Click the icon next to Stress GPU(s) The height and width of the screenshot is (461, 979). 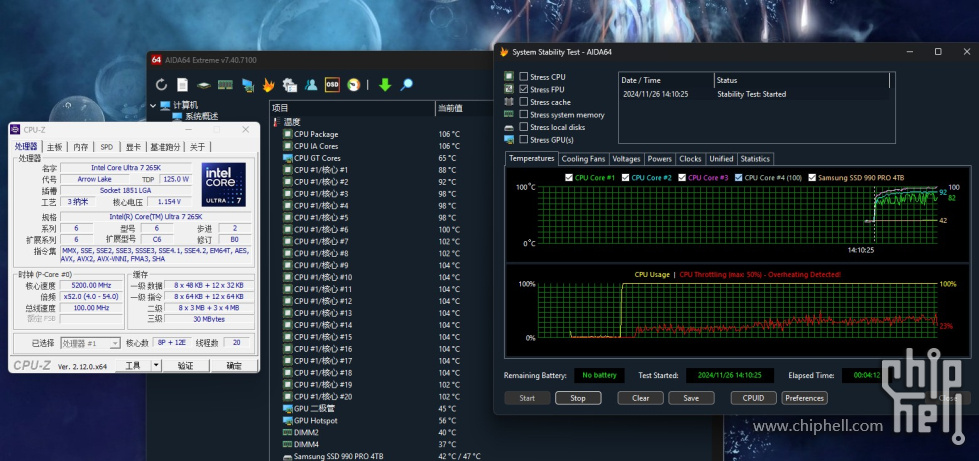click(509, 139)
